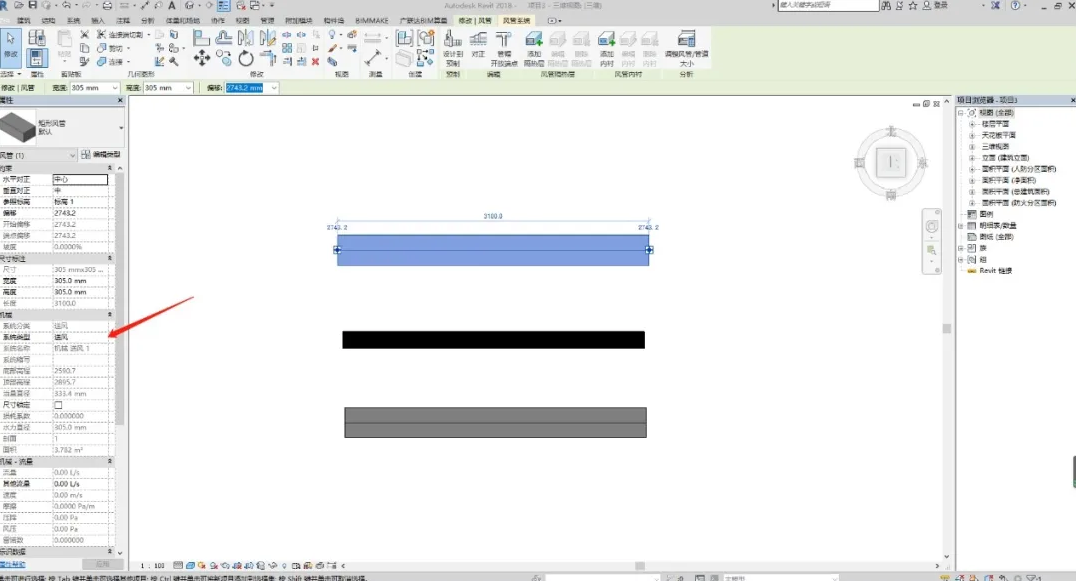The image size is (1076, 581).
Task: Toggle the 尺寸锁定 checkbox
Action: (58, 405)
